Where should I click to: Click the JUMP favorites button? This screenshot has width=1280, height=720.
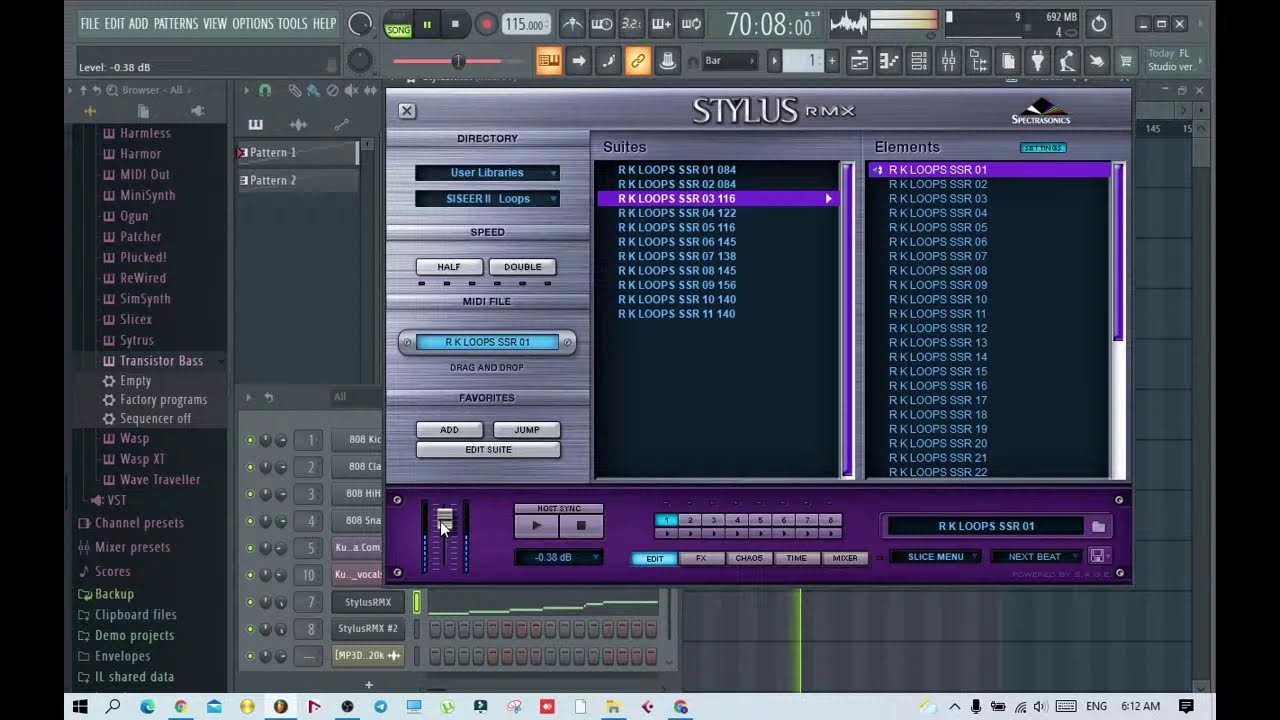pyautogui.click(x=527, y=430)
